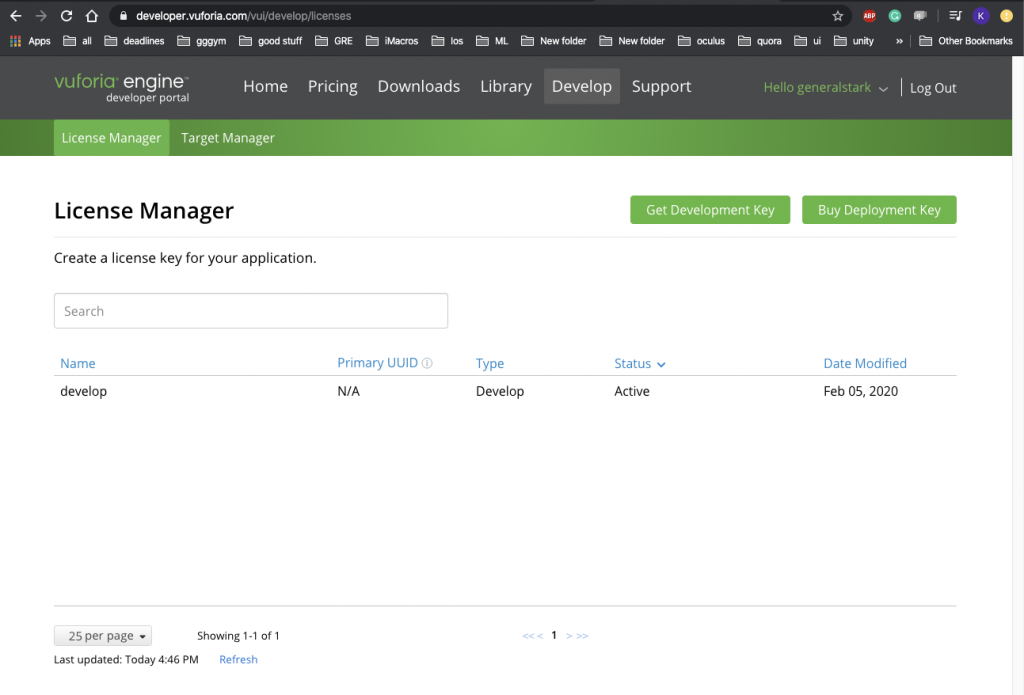Click the Status sort direction arrow
This screenshot has height=695, width=1024.
click(x=661, y=364)
